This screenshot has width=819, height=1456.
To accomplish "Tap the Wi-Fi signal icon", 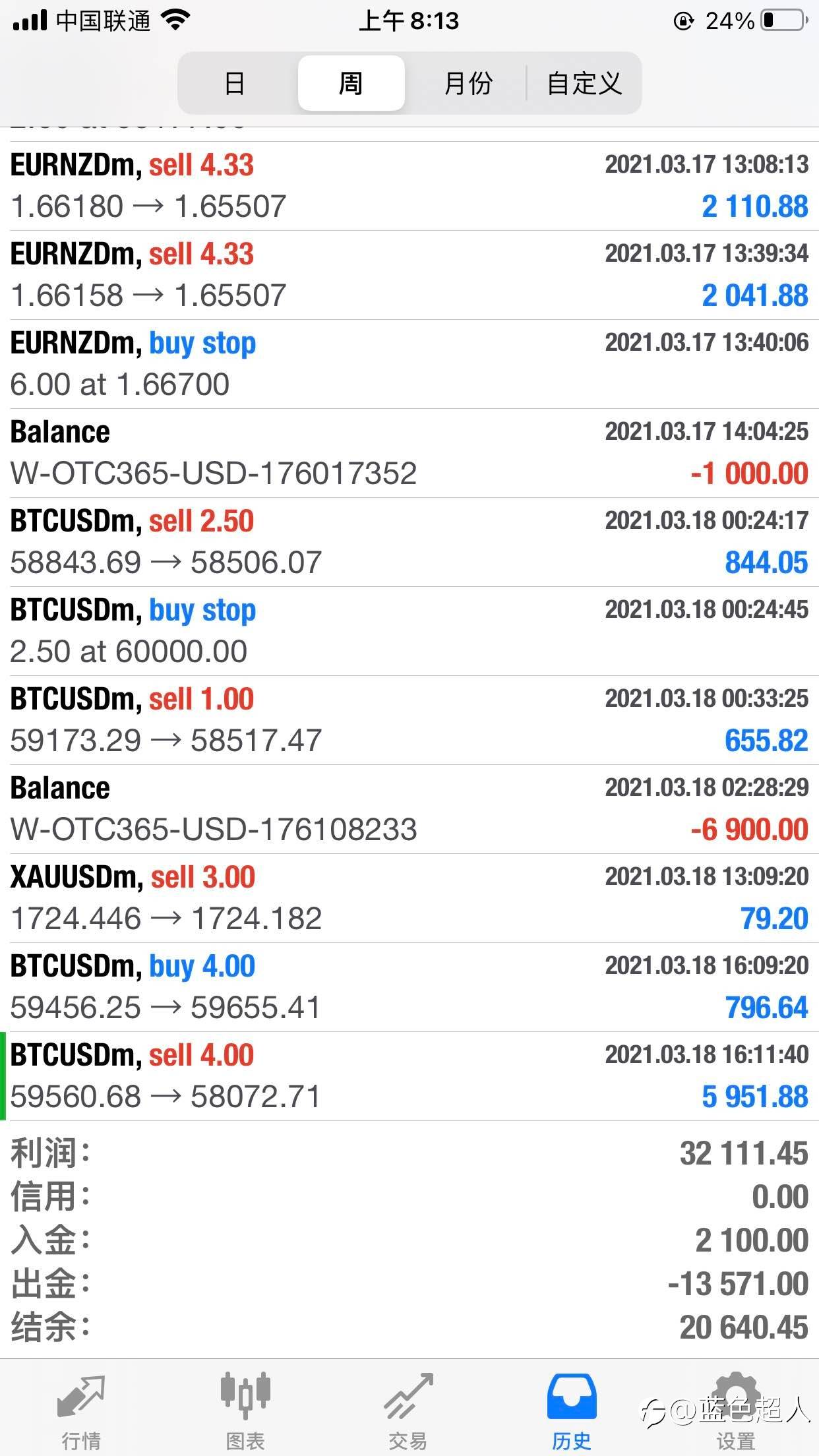I will (x=175, y=21).
